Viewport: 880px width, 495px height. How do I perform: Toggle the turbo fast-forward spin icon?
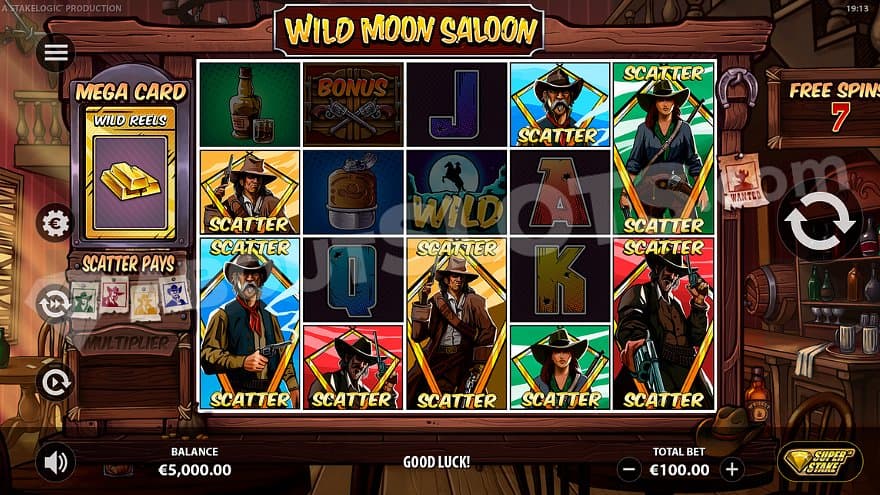pos(54,303)
